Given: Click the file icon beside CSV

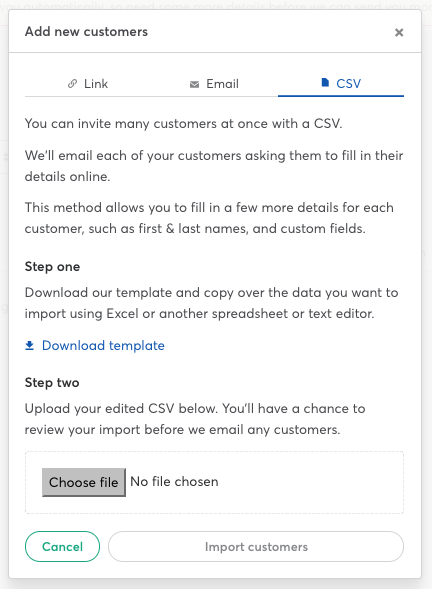Looking at the screenshot, I should [325, 83].
